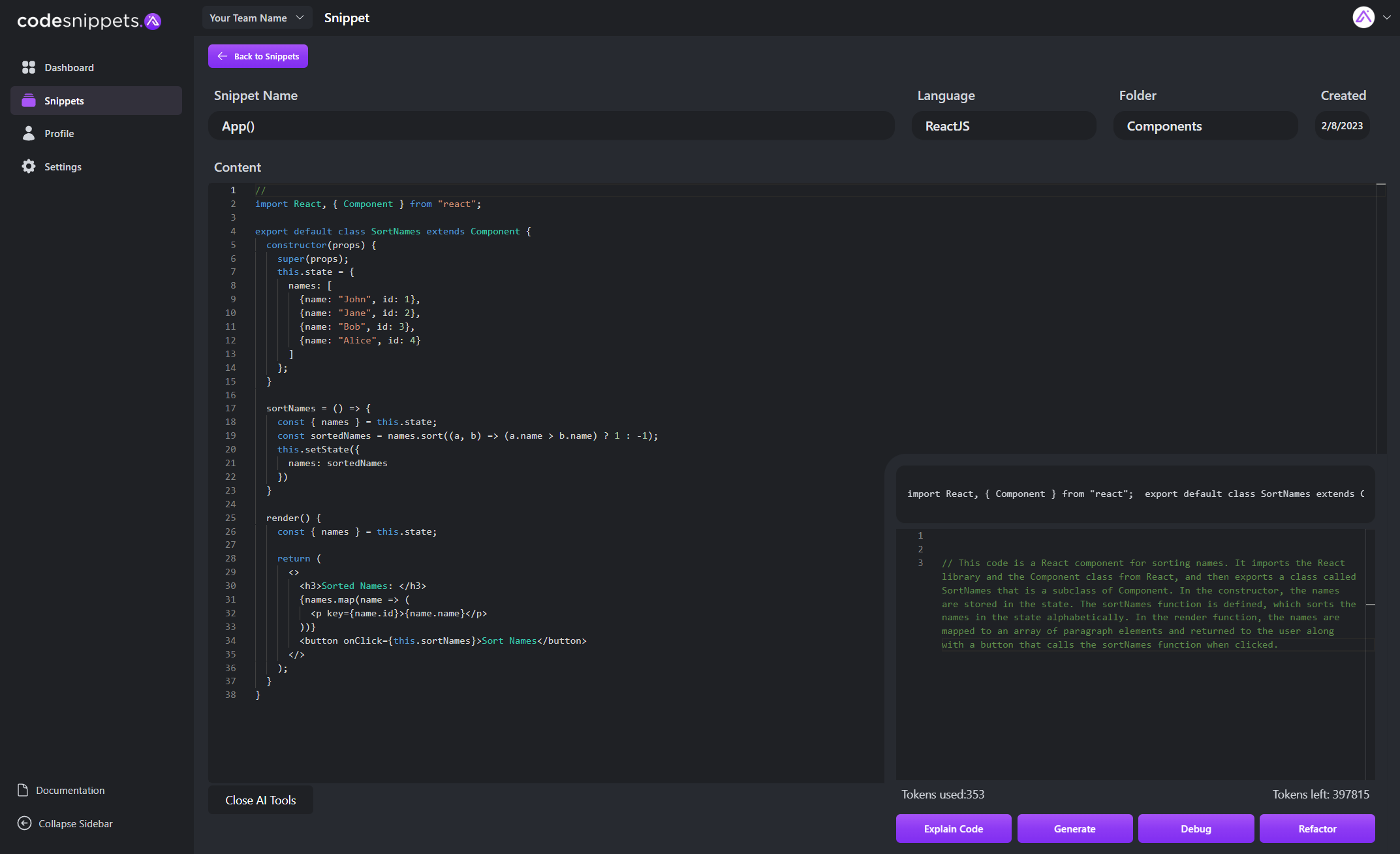
Task: Click the Created date 2/8/2023
Action: [1342, 126]
